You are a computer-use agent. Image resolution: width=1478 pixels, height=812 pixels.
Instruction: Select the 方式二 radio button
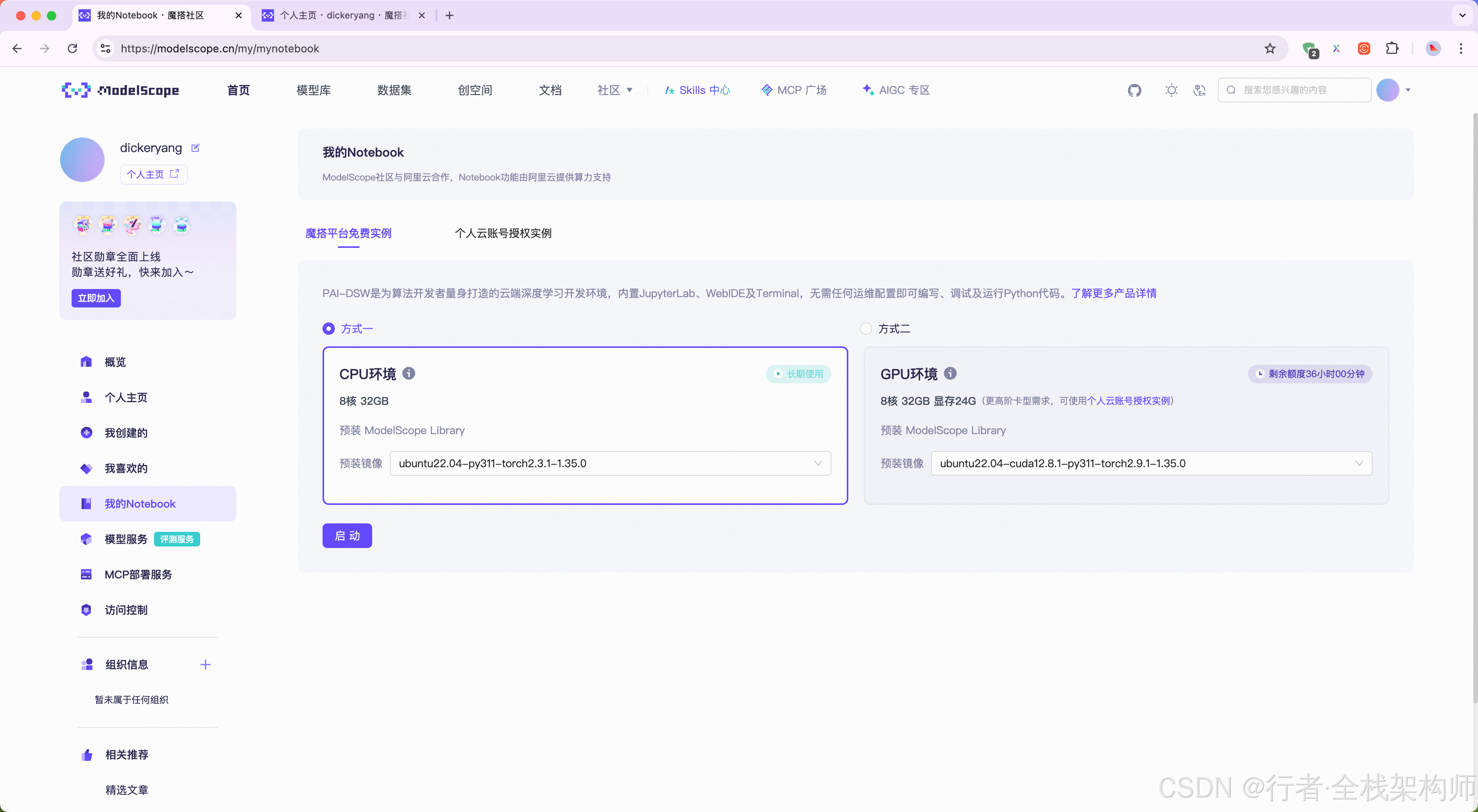click(x=866, y=329)
